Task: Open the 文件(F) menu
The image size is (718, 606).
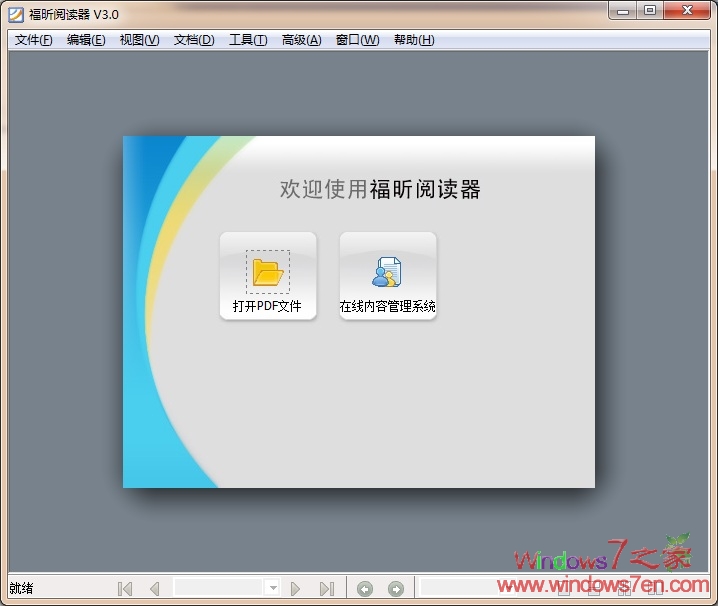Action: click(33, 40)
